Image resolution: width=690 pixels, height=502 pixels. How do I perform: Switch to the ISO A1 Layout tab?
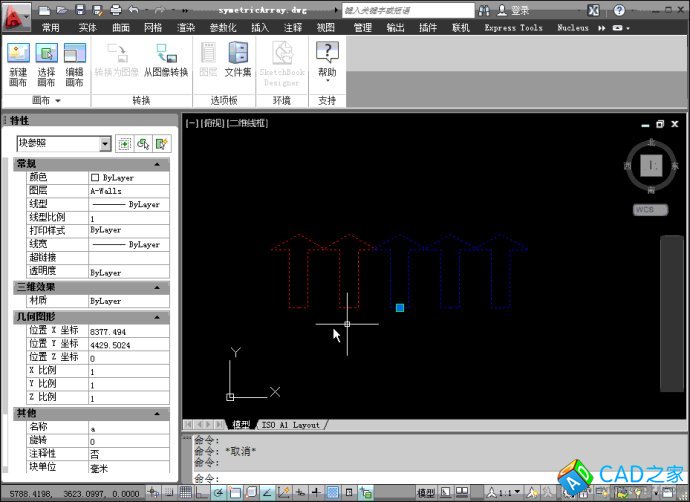[x=291, y=425]
